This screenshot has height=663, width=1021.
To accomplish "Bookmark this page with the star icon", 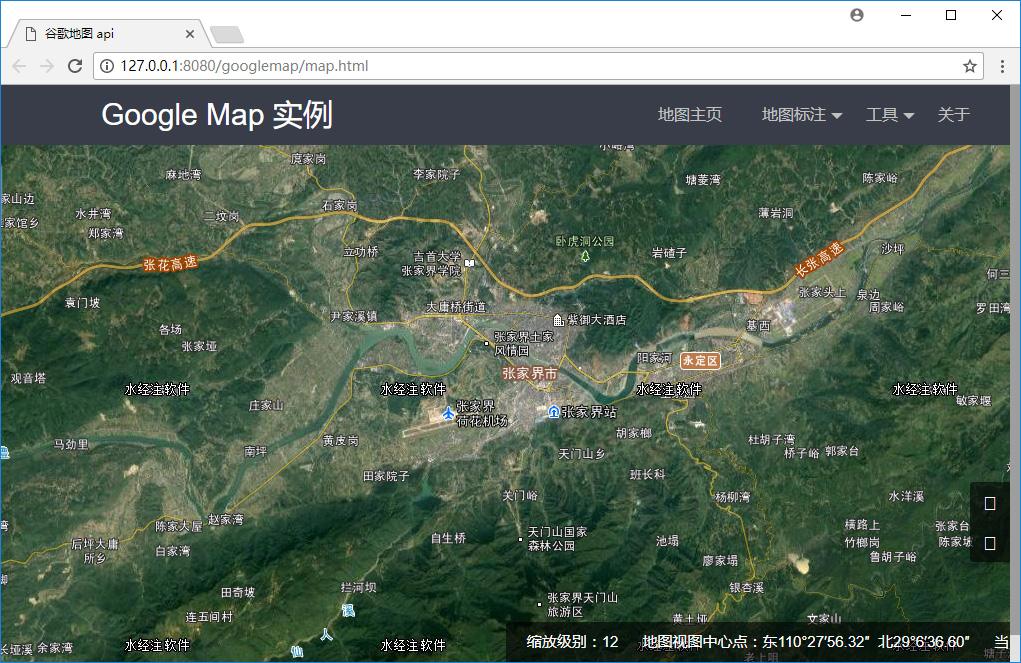I will [x=970, y=66].
